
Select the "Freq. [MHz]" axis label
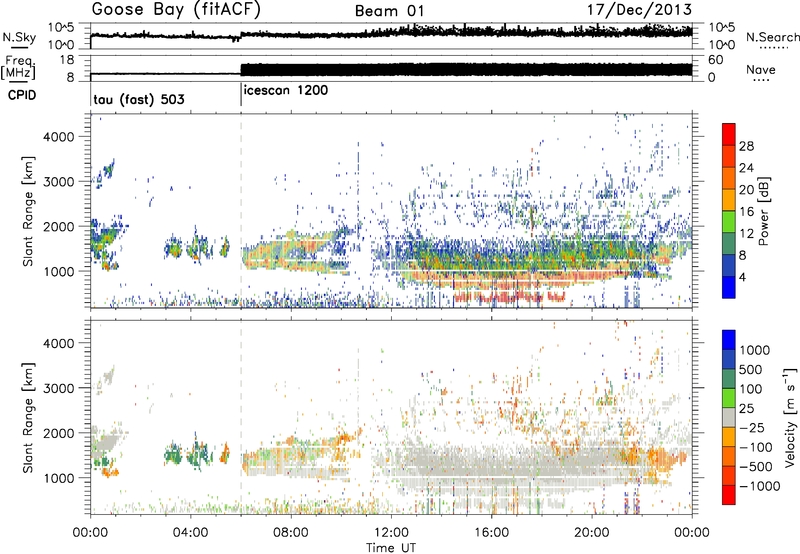(18, 68)
